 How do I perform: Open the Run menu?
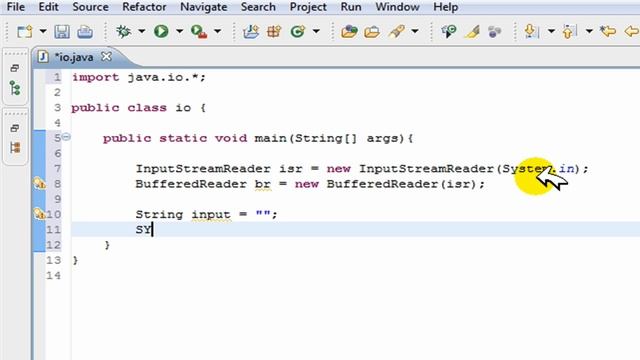(x=351, y=7)
